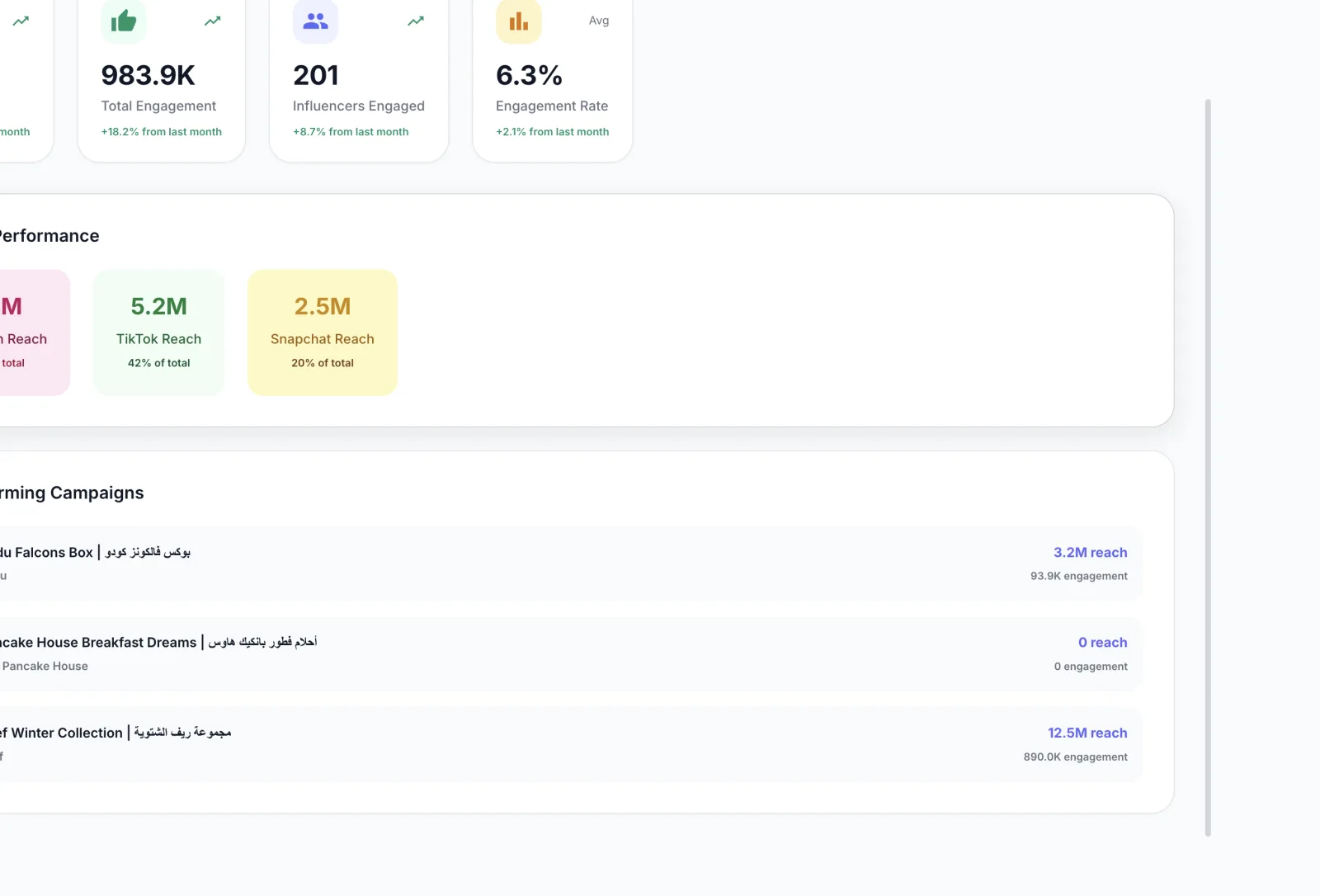The height and width of the screenshot is (896, 1320).
Task: Click the 0 engagement value
Action: click(x=1091, y=667)
